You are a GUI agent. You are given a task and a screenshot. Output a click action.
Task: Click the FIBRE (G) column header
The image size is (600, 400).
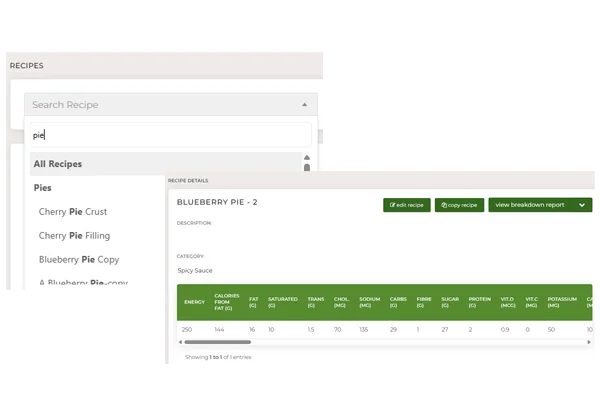[x=424, y=302]
